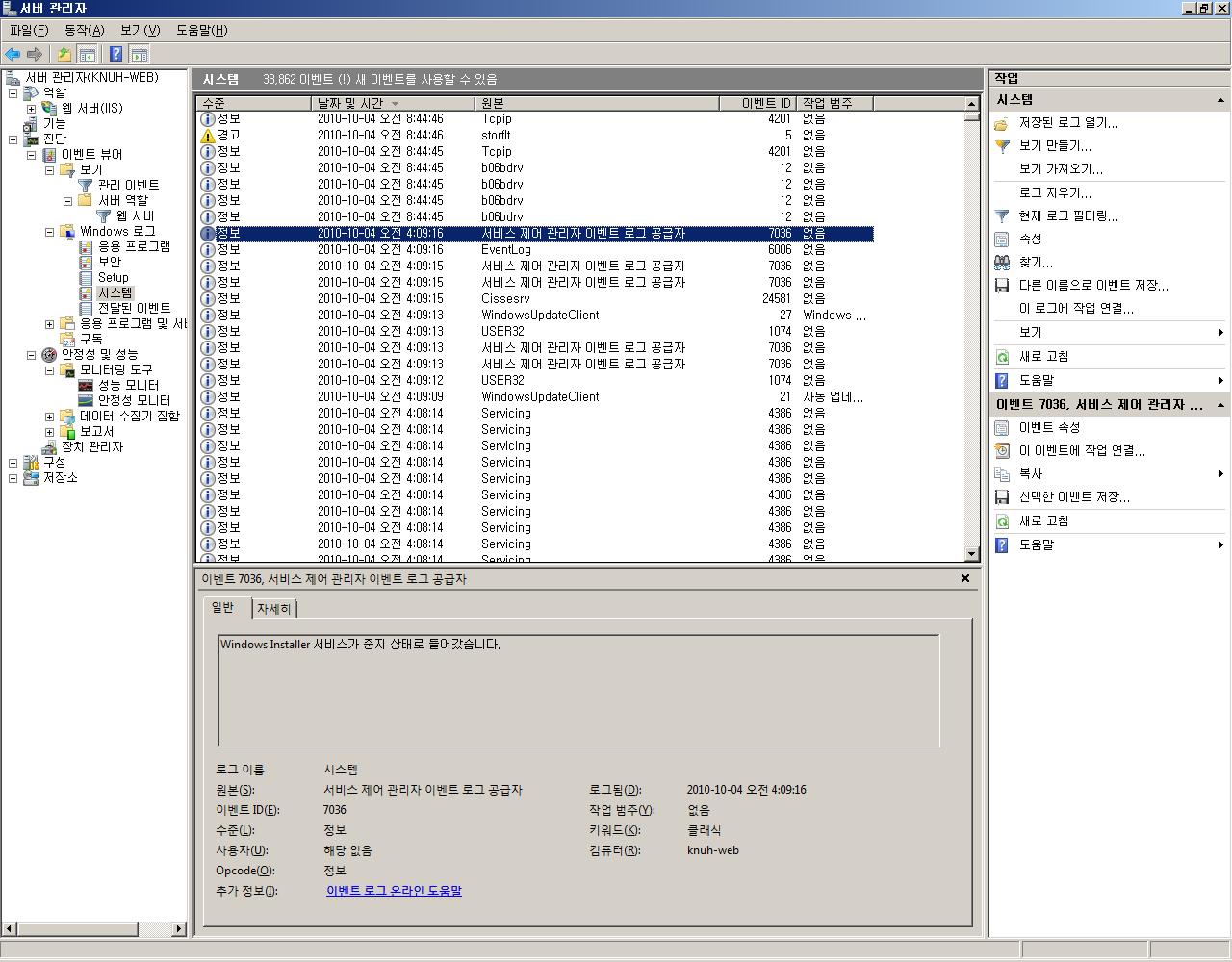Screen dimensions: 1232x962
Task: Click the 장치 관리자 icon
Action: pyautogui.click(x=50, y=446)
